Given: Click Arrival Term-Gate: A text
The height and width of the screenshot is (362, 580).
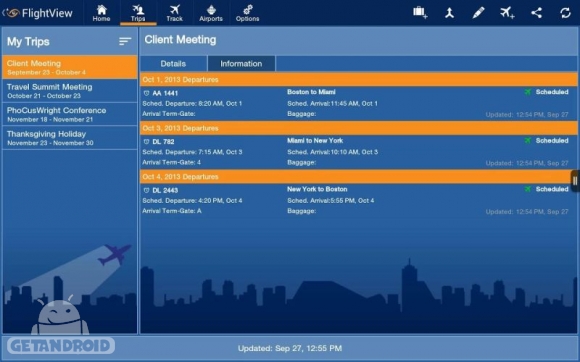Looking at the screenshot, I should click(172, 211).
